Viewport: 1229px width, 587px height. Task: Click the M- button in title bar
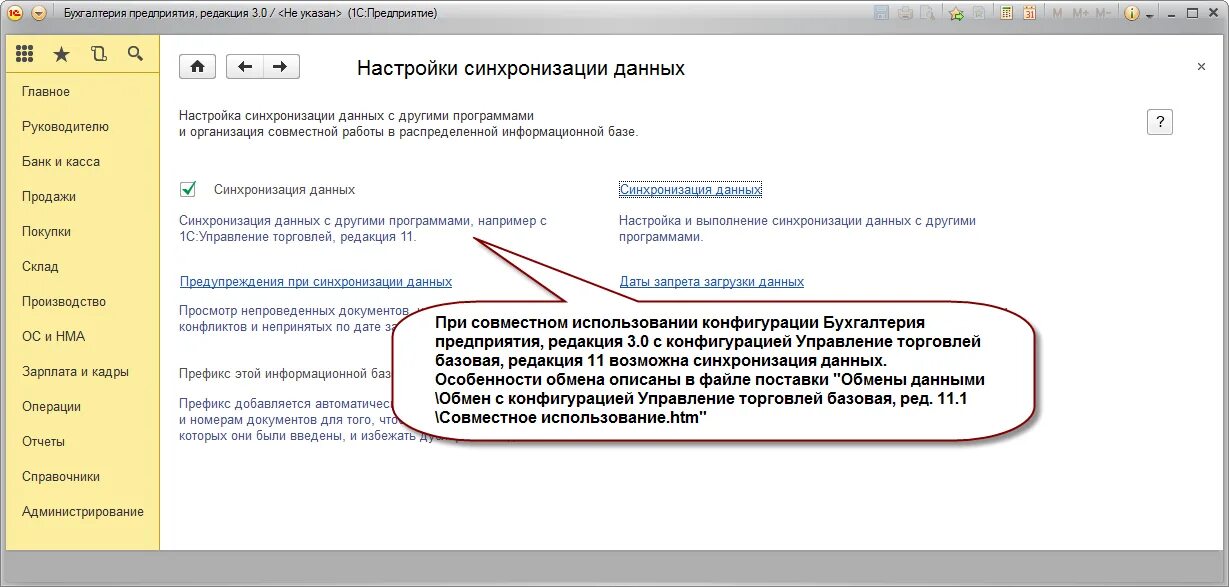[x=1103, y=13]
